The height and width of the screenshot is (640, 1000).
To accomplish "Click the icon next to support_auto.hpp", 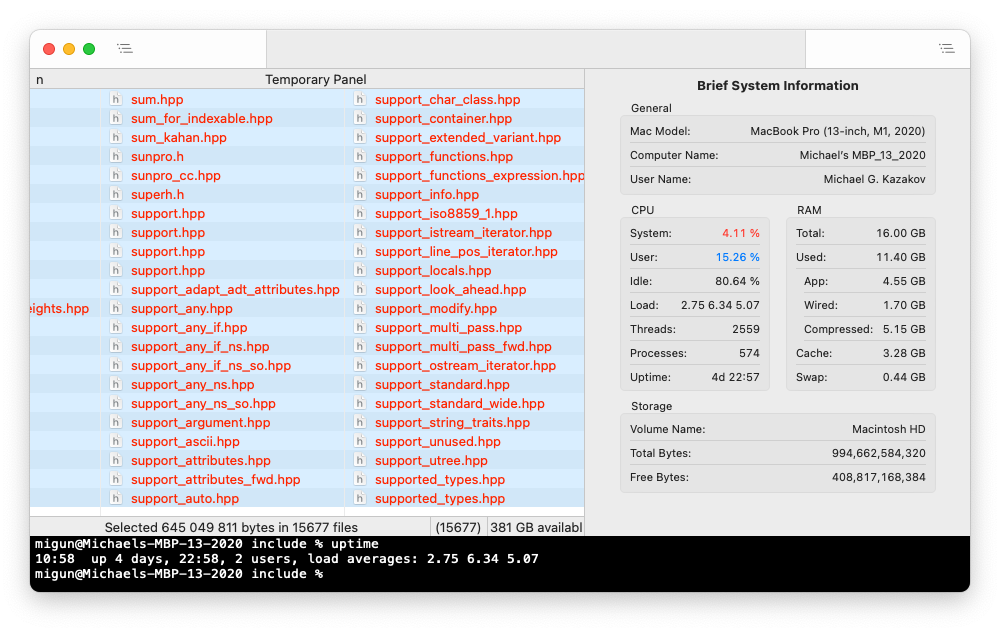I will point(116,499).
